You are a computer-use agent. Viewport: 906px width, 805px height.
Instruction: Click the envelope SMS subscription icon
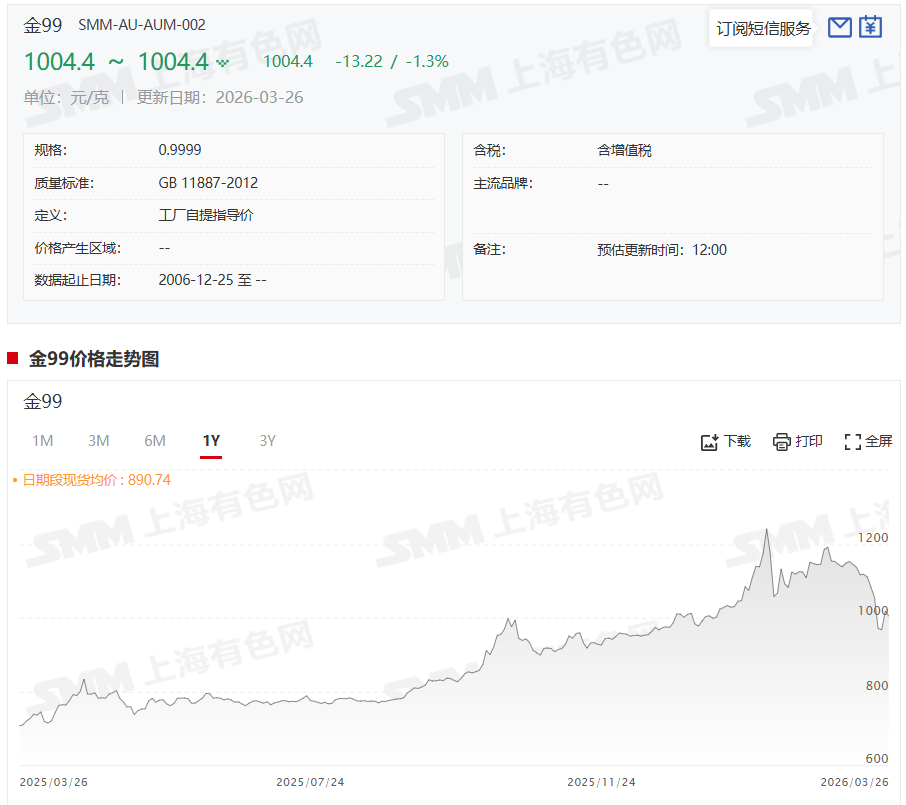tap(840, 28)
